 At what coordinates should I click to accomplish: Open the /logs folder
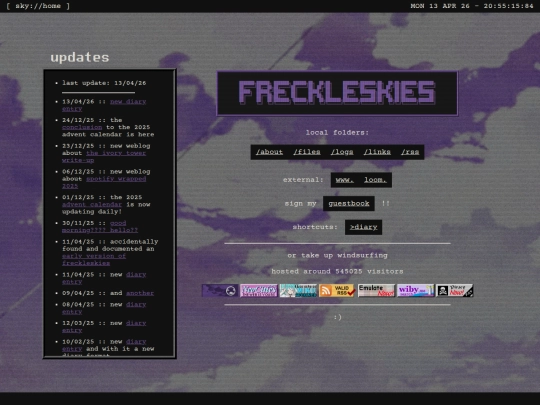coord(342,152)
